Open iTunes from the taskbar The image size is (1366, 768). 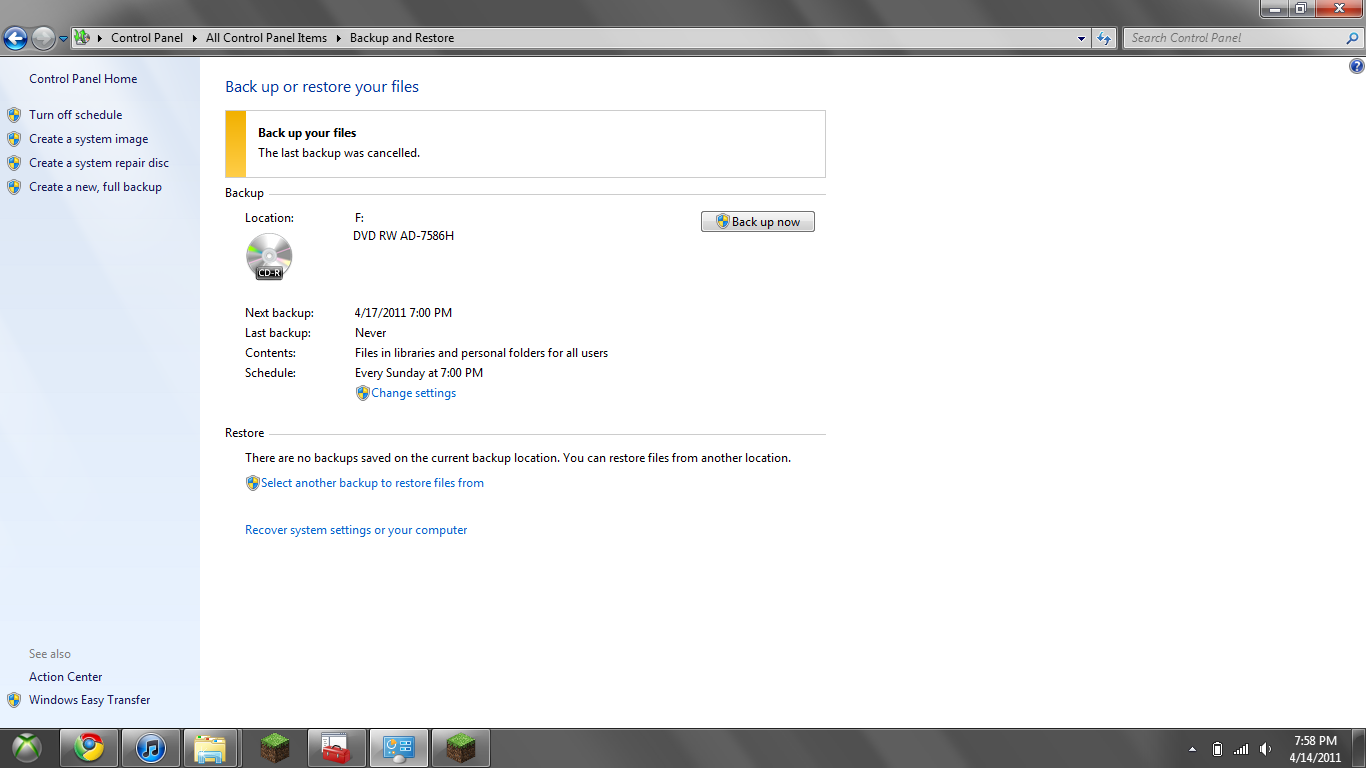point(150,748)
